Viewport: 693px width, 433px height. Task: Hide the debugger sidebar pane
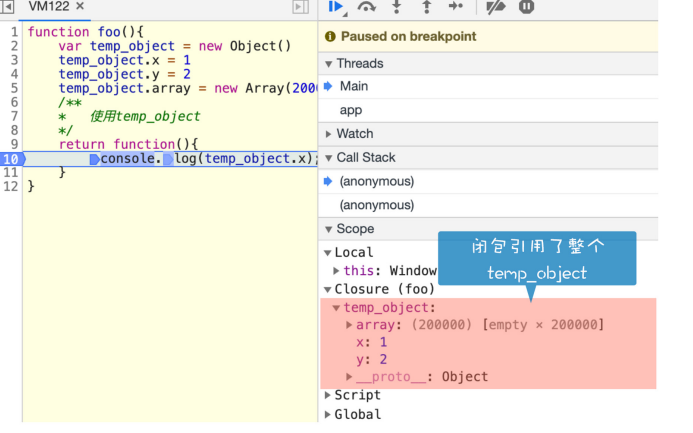pos(299,7)
